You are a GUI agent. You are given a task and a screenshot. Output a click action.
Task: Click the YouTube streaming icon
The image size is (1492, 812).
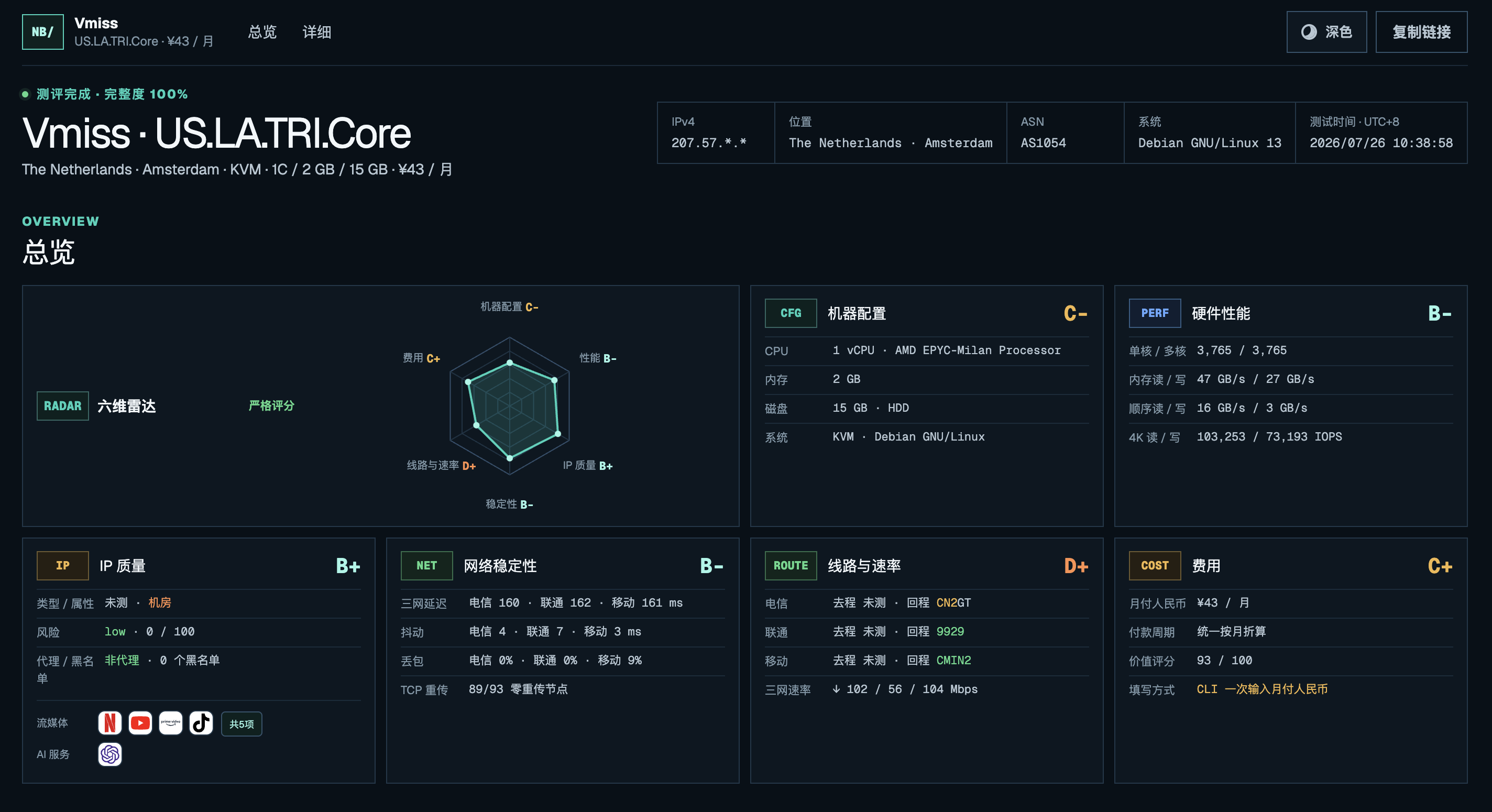click(140, 723)
